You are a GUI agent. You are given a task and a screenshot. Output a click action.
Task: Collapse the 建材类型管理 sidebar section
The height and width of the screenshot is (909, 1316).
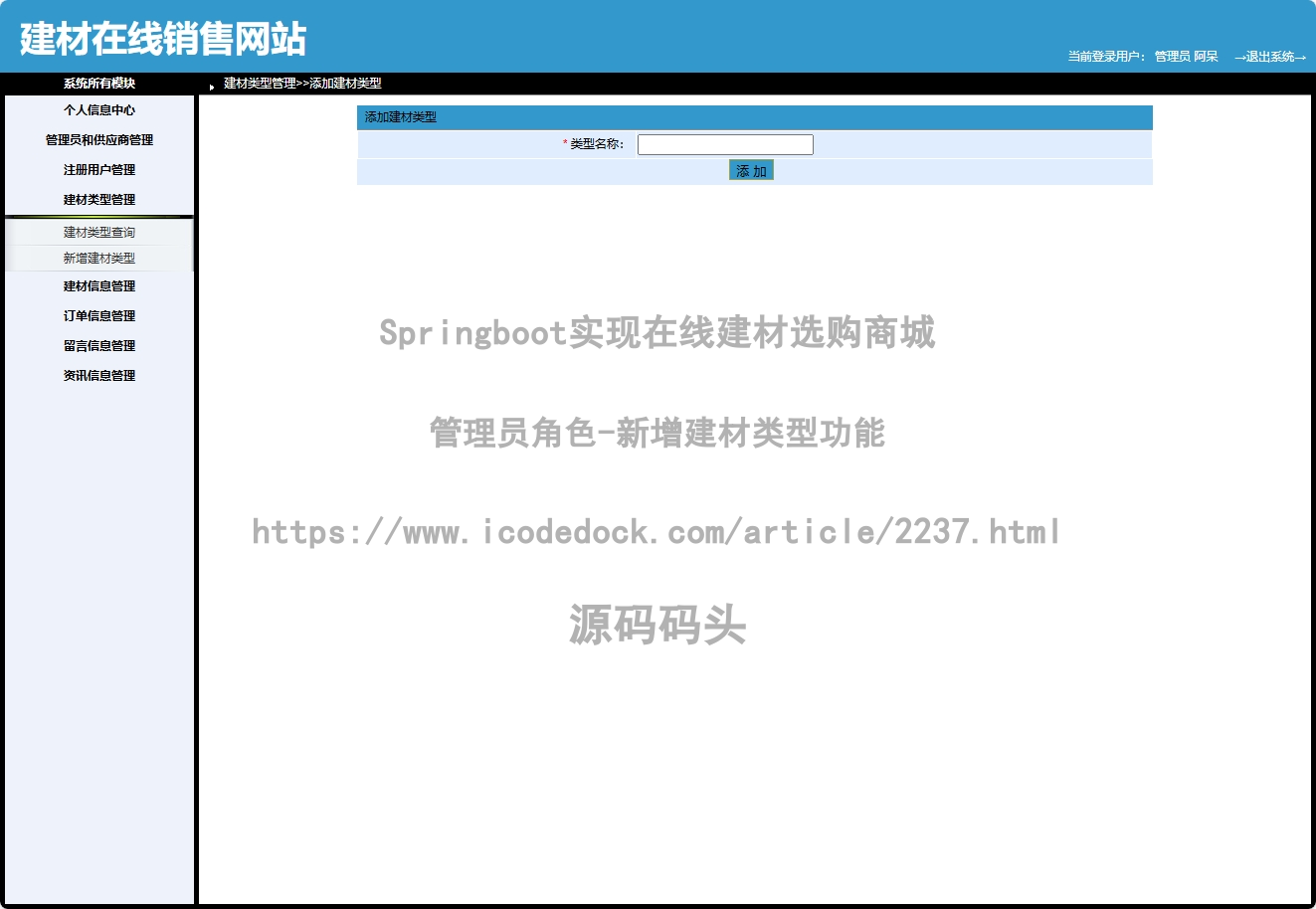[x=99, y=200]
